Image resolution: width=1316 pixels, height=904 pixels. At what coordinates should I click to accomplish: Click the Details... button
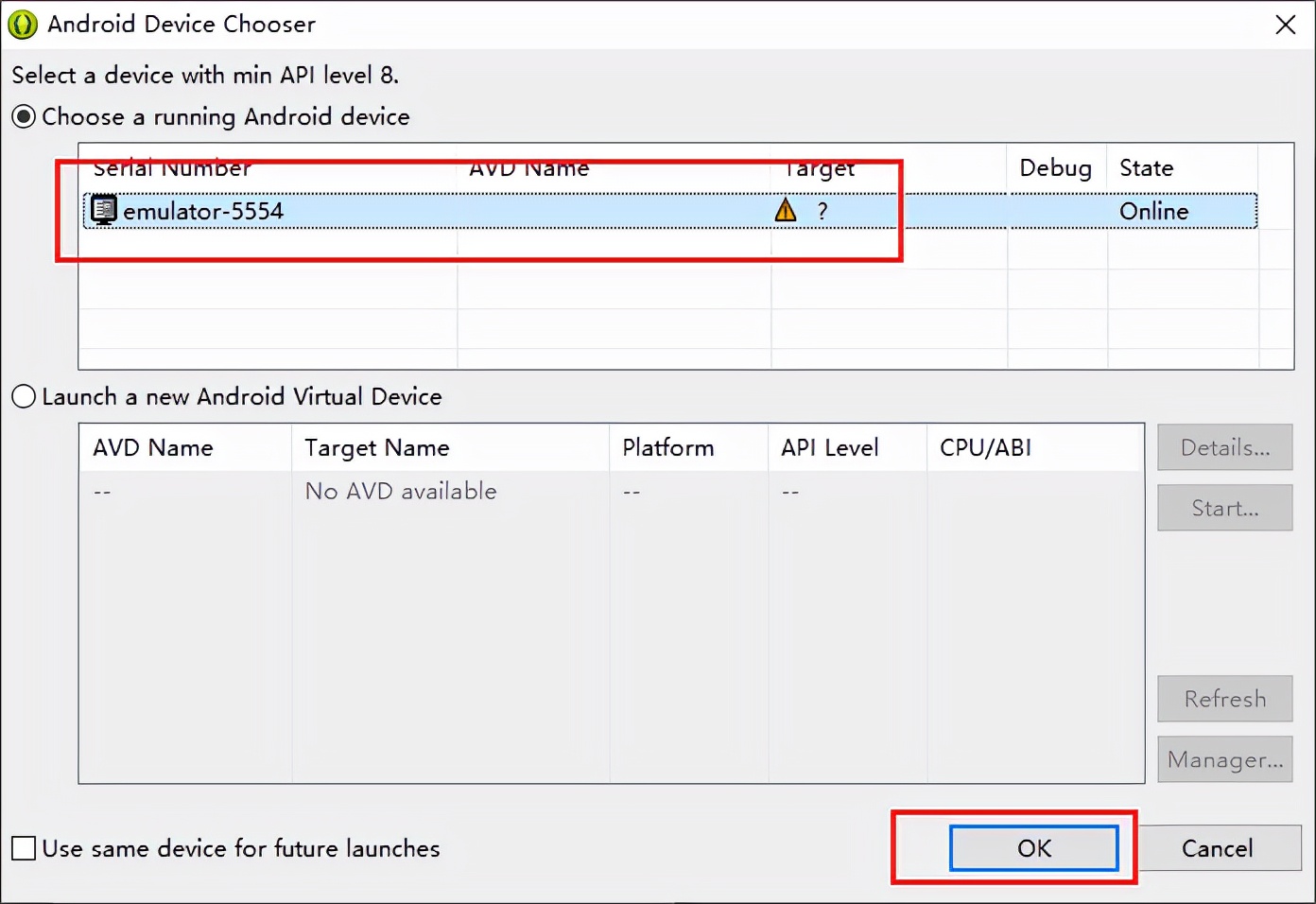pyautogui.click(x=1225, y=447)
